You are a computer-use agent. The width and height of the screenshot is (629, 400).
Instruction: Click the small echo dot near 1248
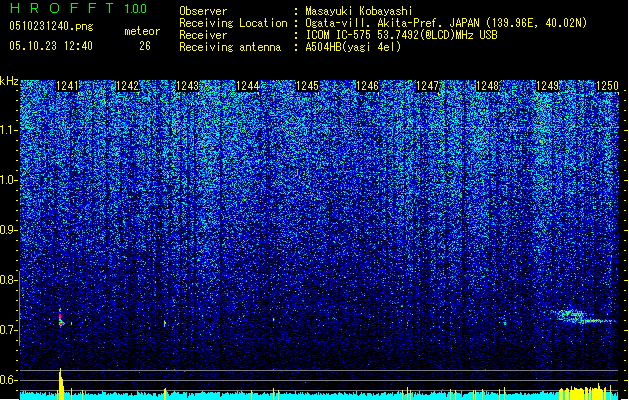[505, 321]
